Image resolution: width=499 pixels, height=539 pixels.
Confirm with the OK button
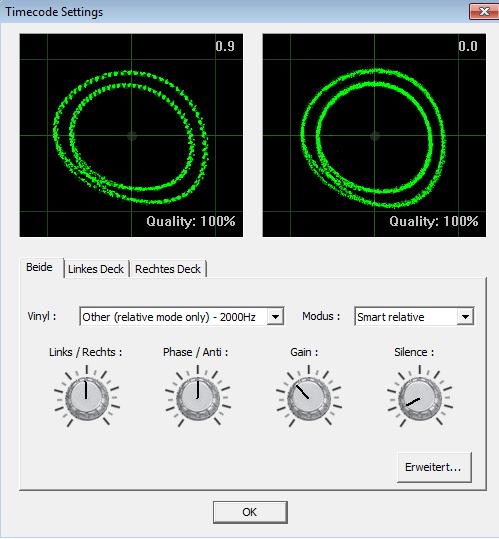[x=250, y=512]
